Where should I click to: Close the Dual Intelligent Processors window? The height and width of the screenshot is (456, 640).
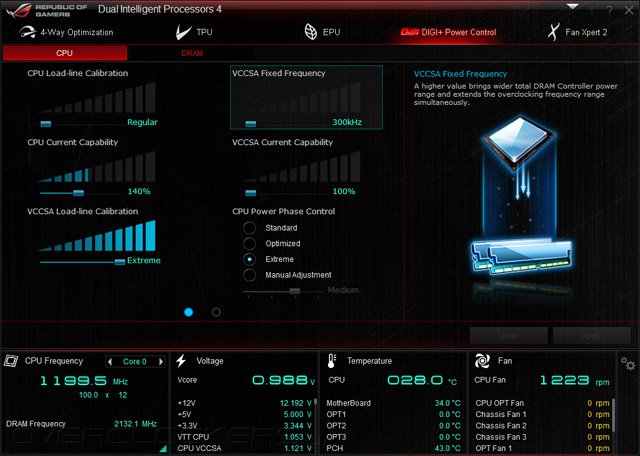pyautogui.click(x=629, y=10)
